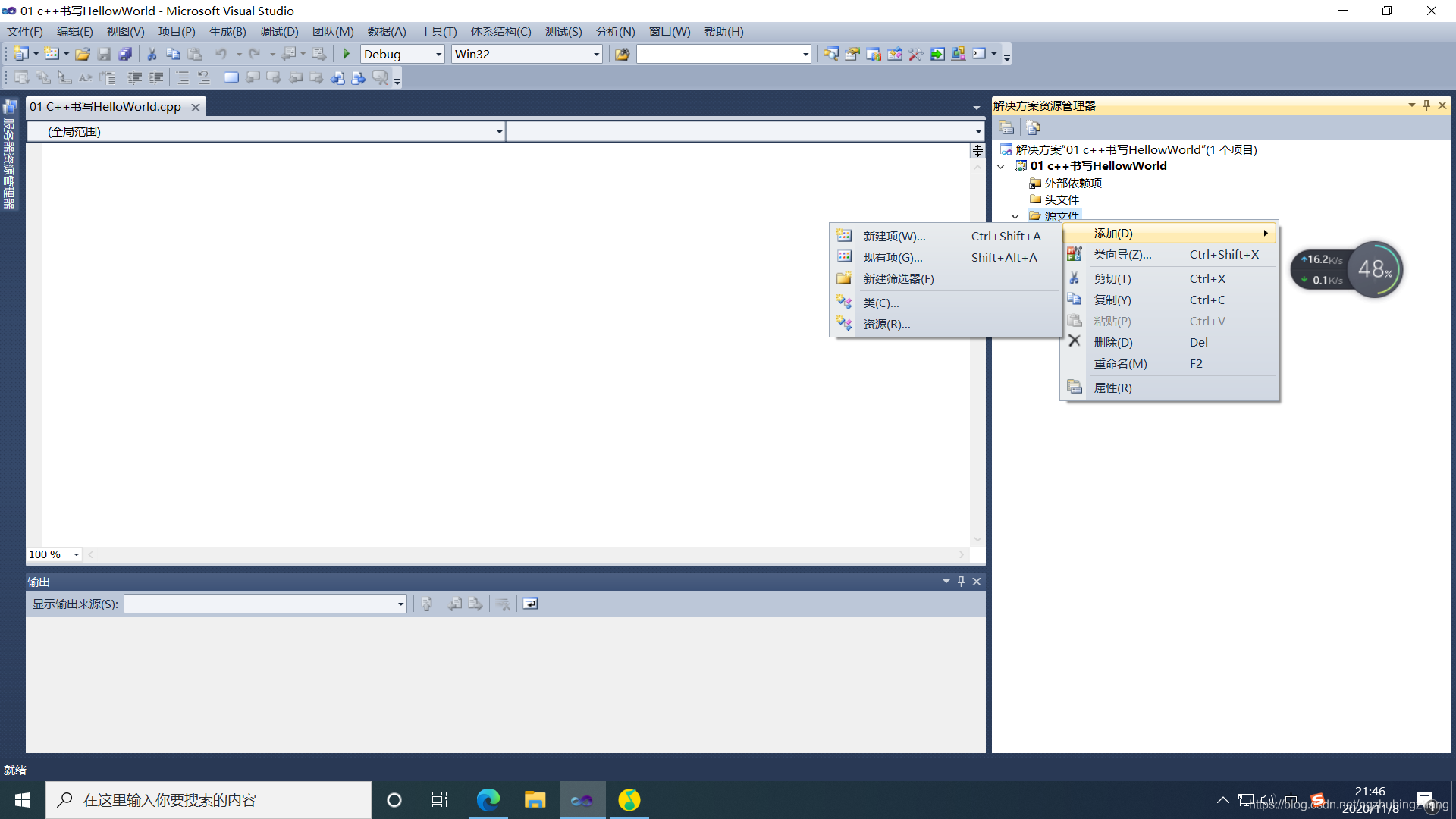Start debugging with the green play icon
This screenshot has height=819, width=1456.
[347, 54]
